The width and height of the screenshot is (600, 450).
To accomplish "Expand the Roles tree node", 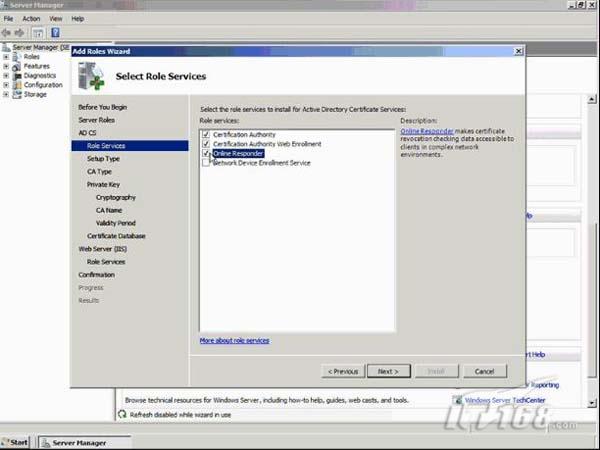I will (6, 57).
